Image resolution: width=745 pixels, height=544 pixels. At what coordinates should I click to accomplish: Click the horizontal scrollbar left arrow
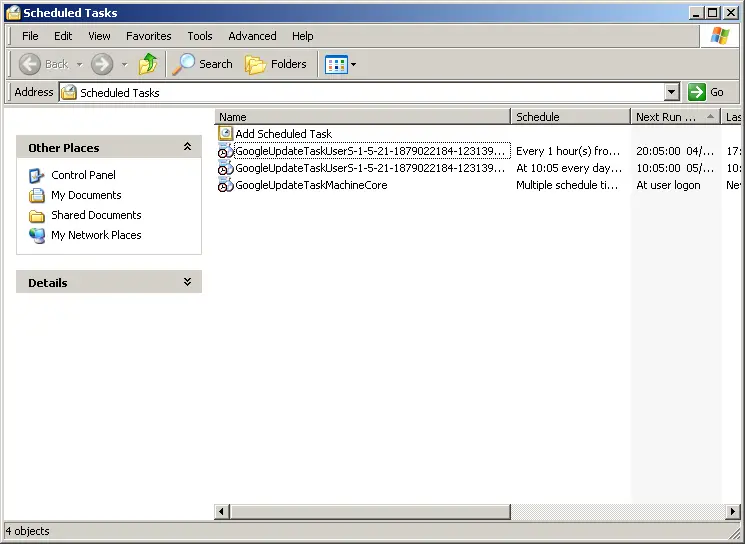(221, 512)
